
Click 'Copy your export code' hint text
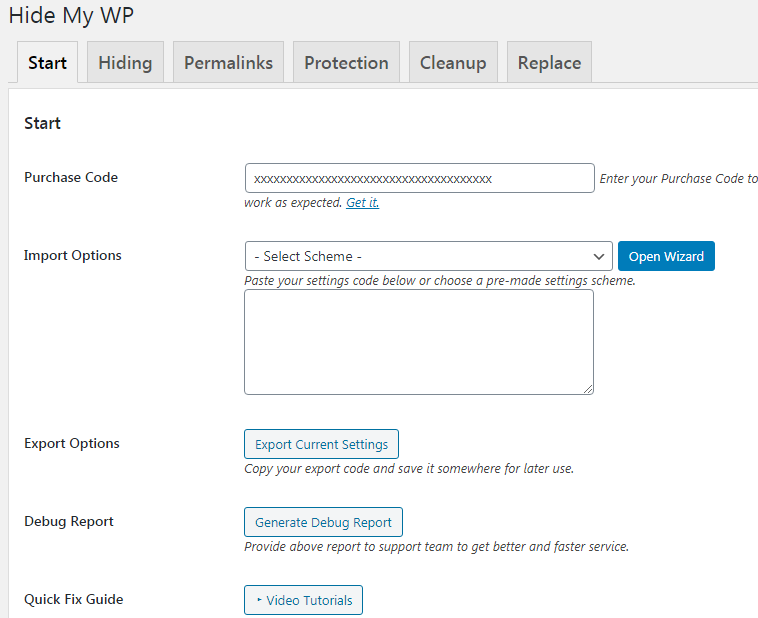(x=409, y=469)
